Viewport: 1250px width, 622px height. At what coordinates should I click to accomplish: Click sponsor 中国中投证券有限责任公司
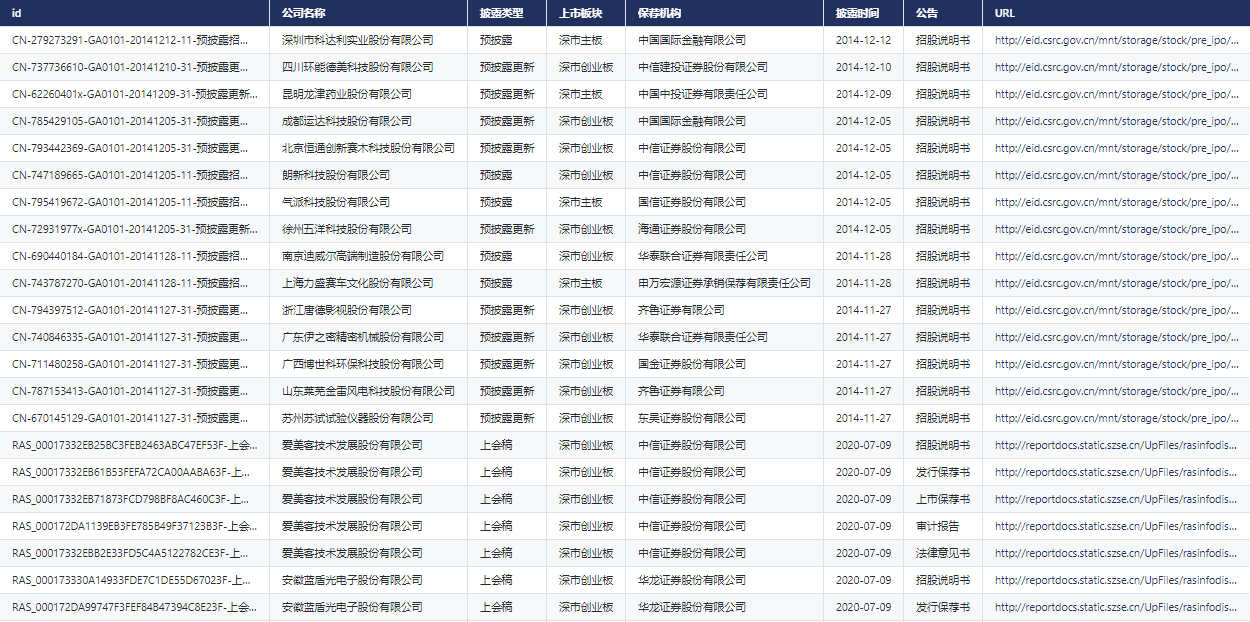pos(703,94)
